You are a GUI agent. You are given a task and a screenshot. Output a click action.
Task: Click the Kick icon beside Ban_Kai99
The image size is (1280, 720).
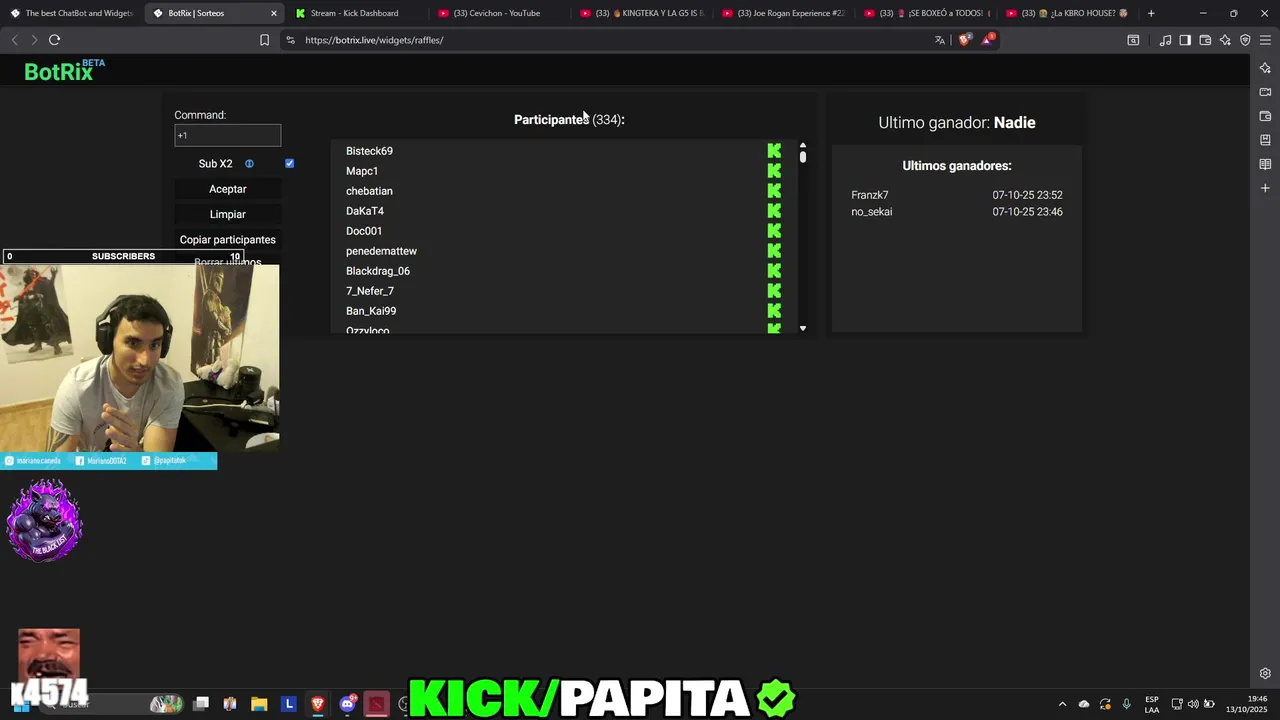[x=774, y=311]
